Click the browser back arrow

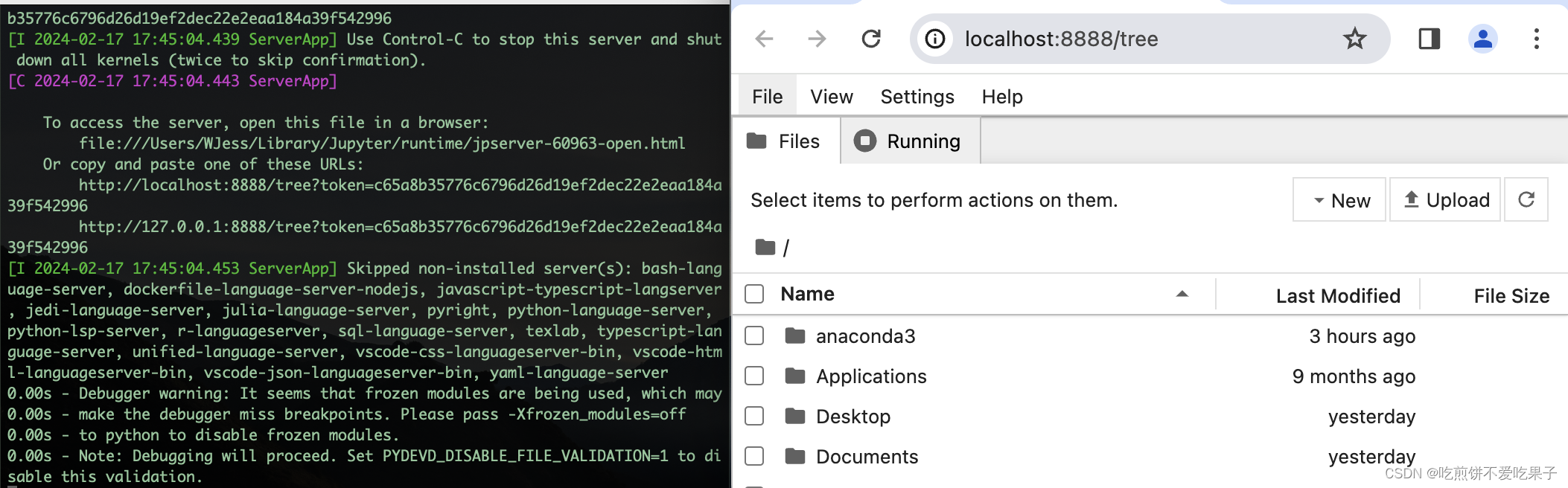click(765, 39)
